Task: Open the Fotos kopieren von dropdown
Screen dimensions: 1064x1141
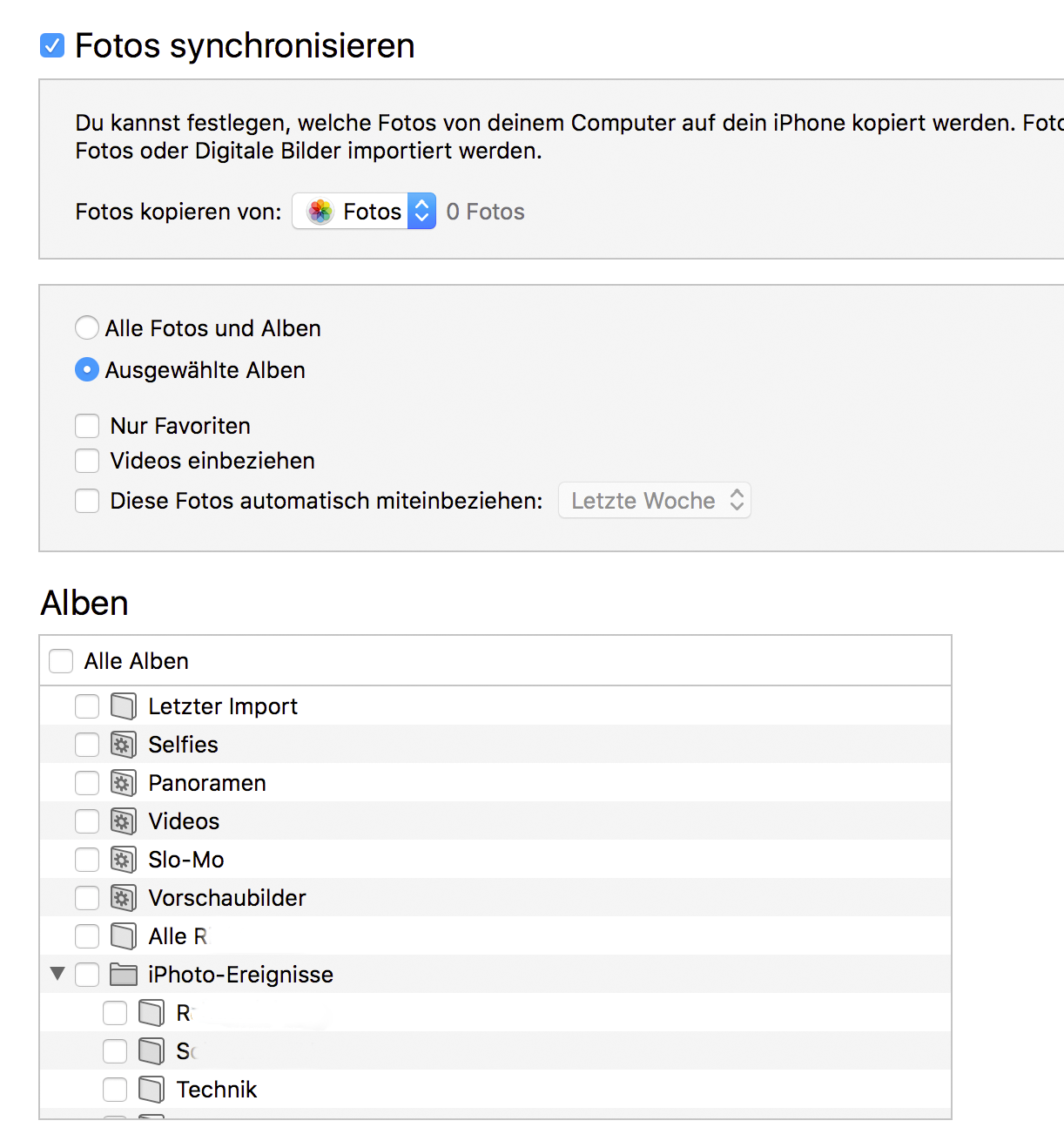Action: point(364,212)
